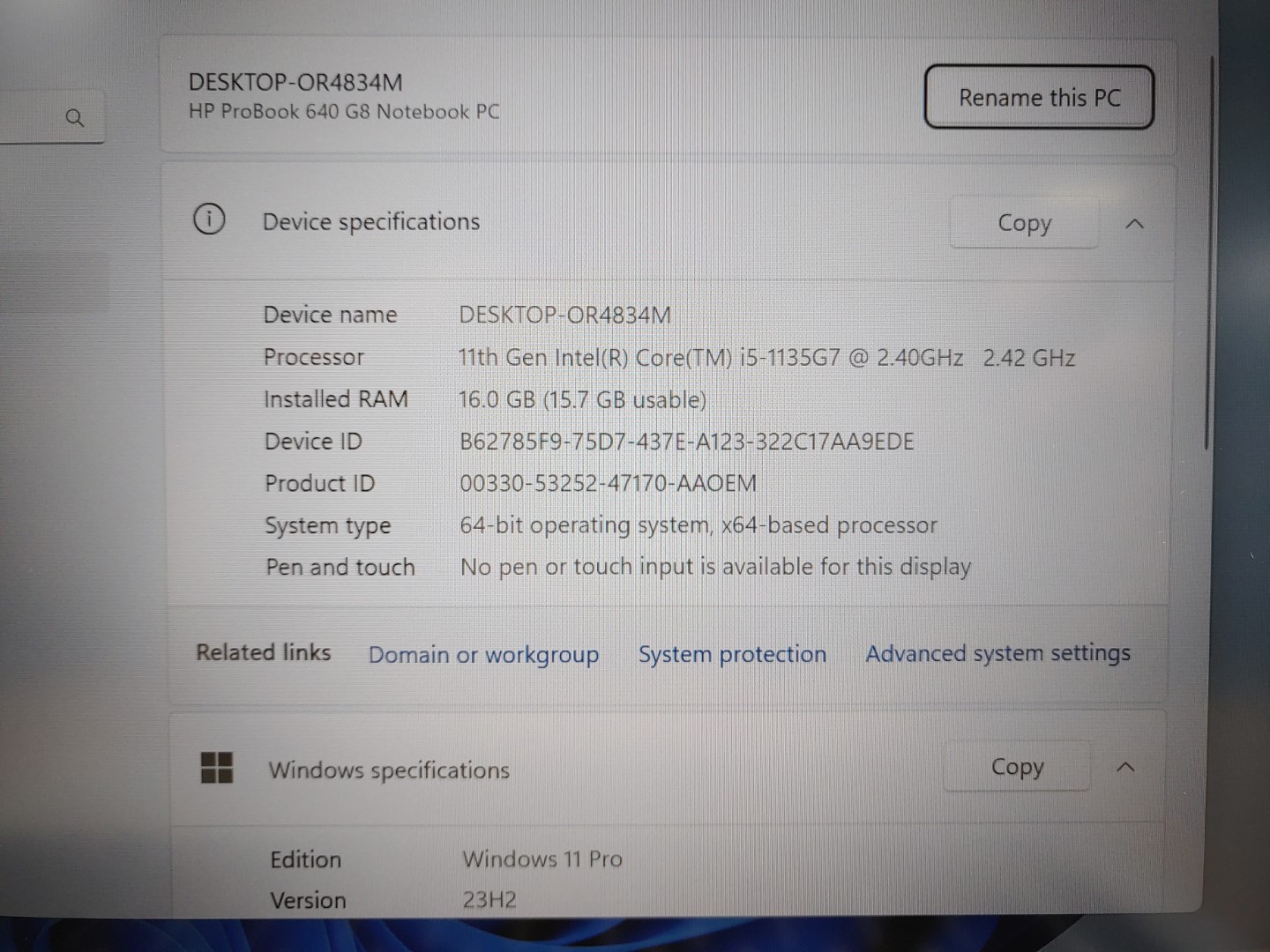Collapse the Device specifications section chevron
1270x952 pixels.
point(1135,224)
